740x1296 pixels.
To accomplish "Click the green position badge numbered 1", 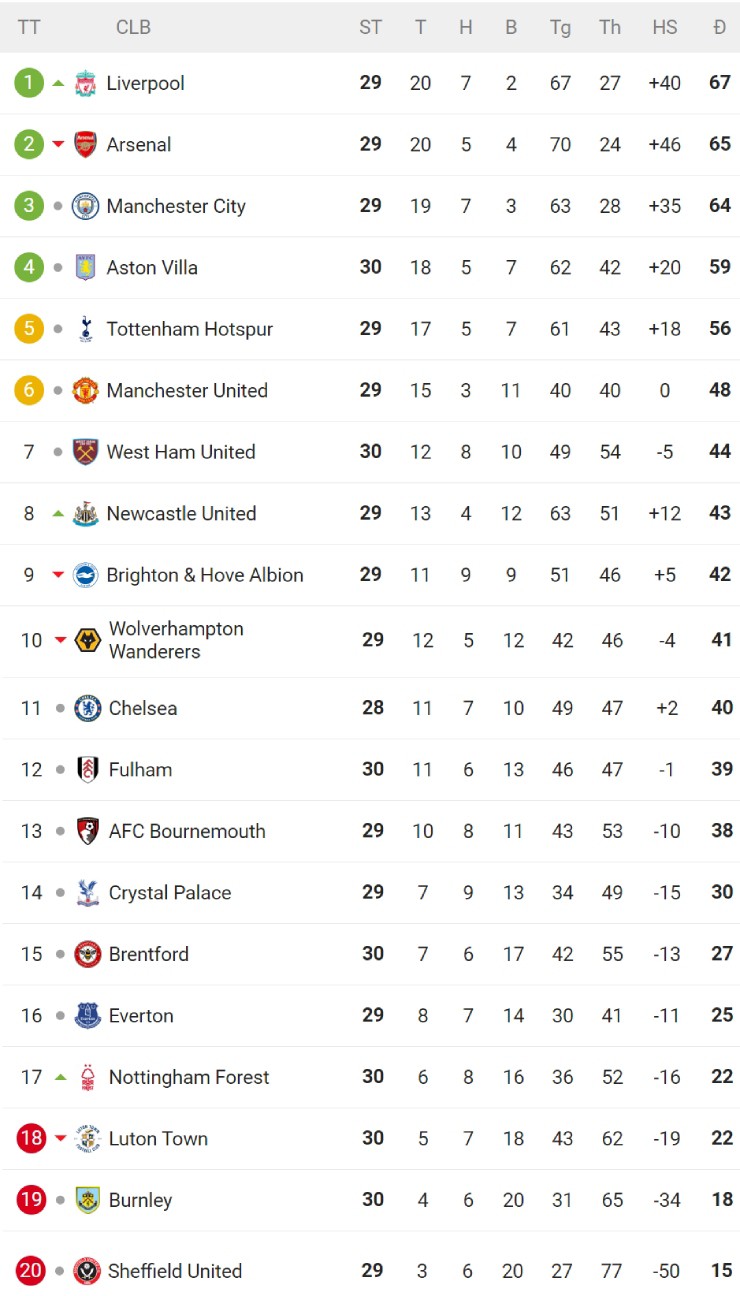I will [x=29, y=83].
